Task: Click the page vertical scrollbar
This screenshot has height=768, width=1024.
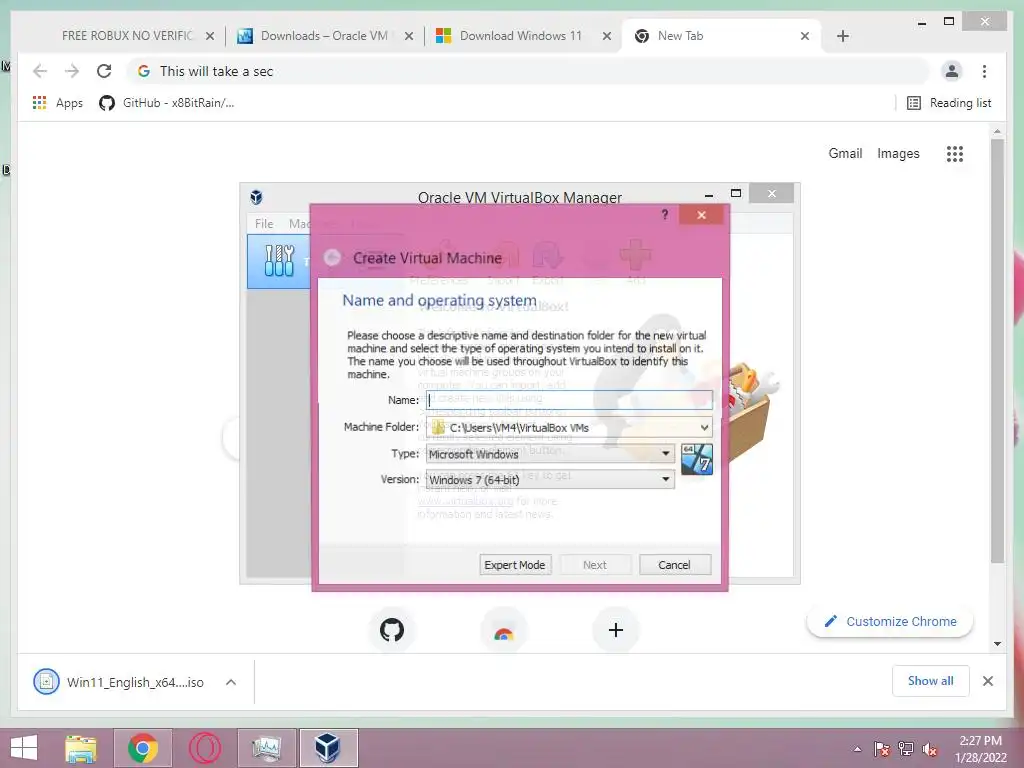Action: click(x=997, y=349)
